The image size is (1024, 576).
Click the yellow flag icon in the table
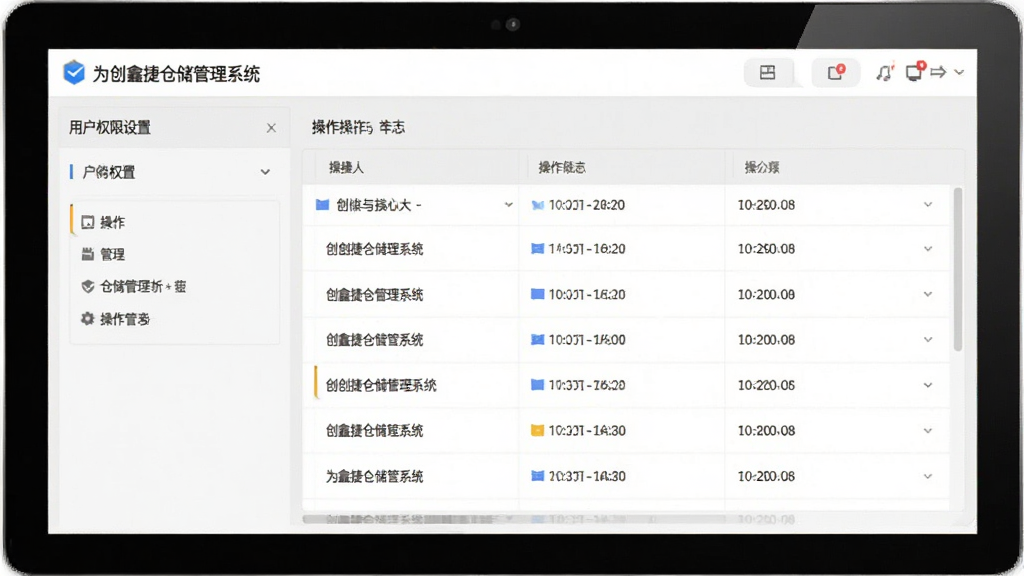click(537, 430)
